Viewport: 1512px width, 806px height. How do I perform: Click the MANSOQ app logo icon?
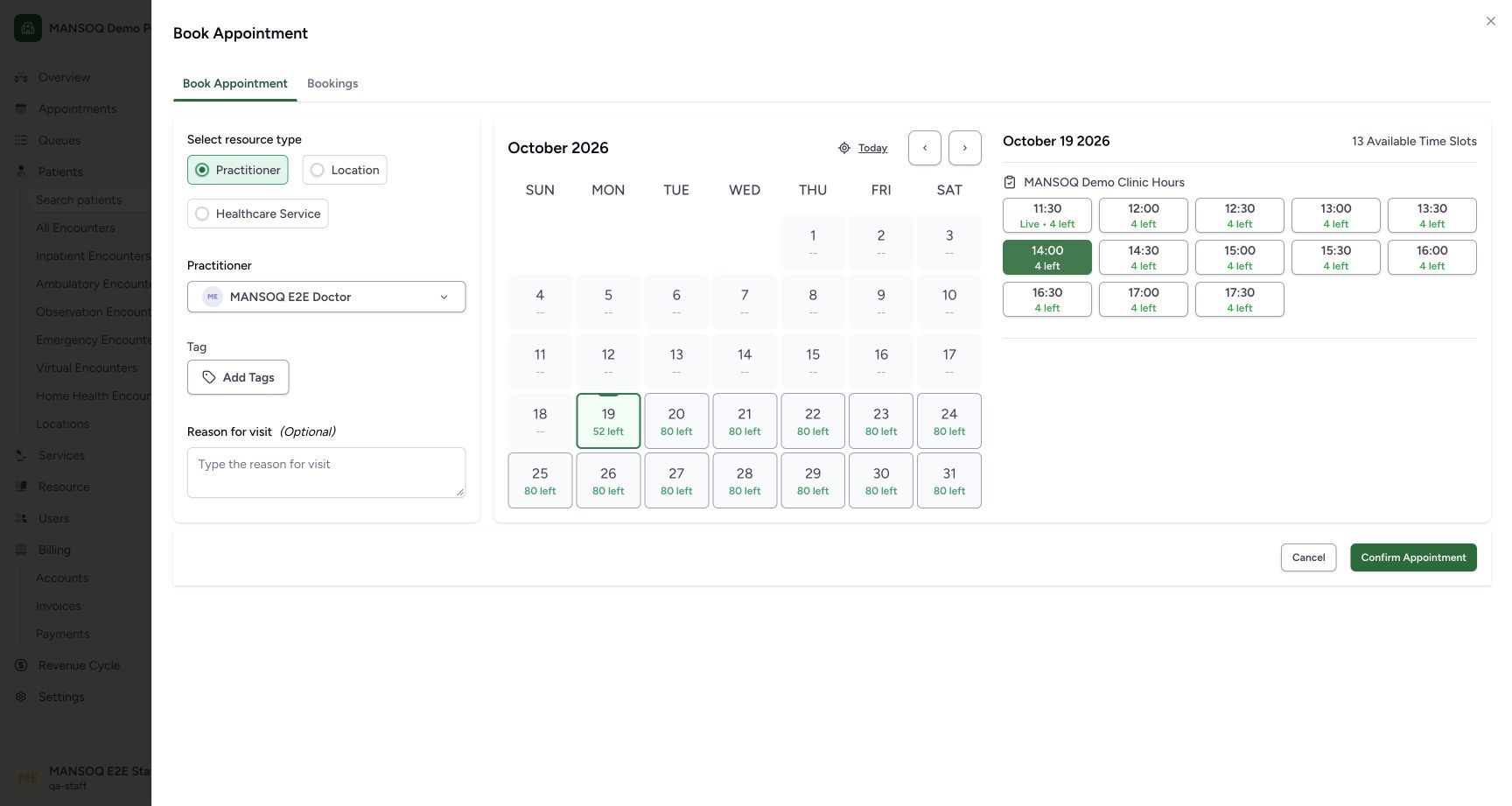click(28, 28)
